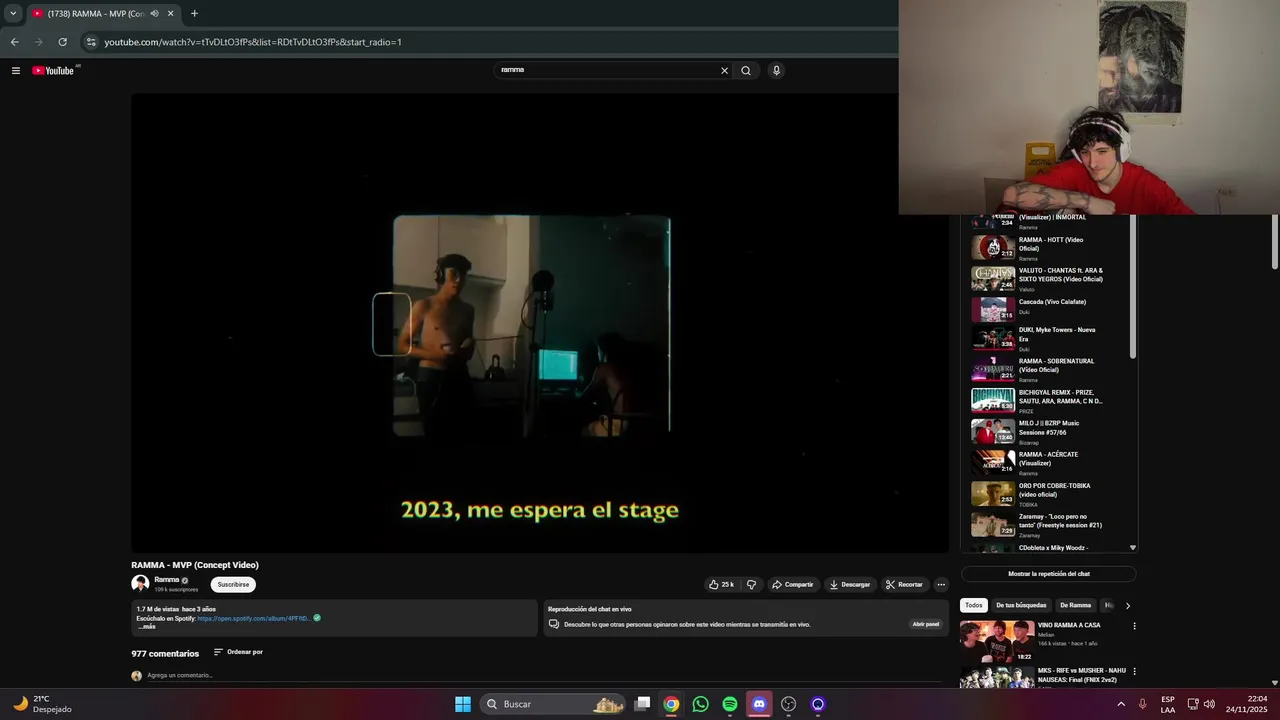This screenshot has width=1280, height=720.
Task: Open the volume speaker tray icon
Action: (x=1209, y=704)
